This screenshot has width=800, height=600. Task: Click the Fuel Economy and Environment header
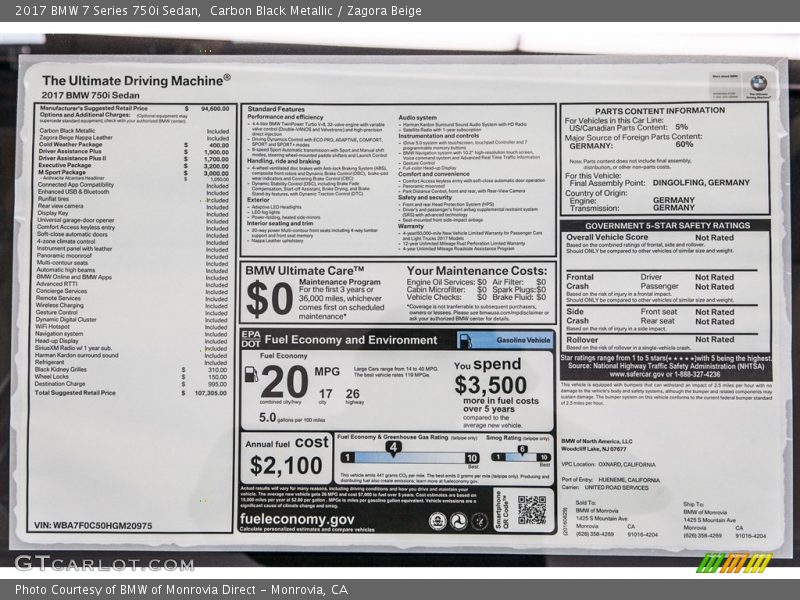[351, 340]
